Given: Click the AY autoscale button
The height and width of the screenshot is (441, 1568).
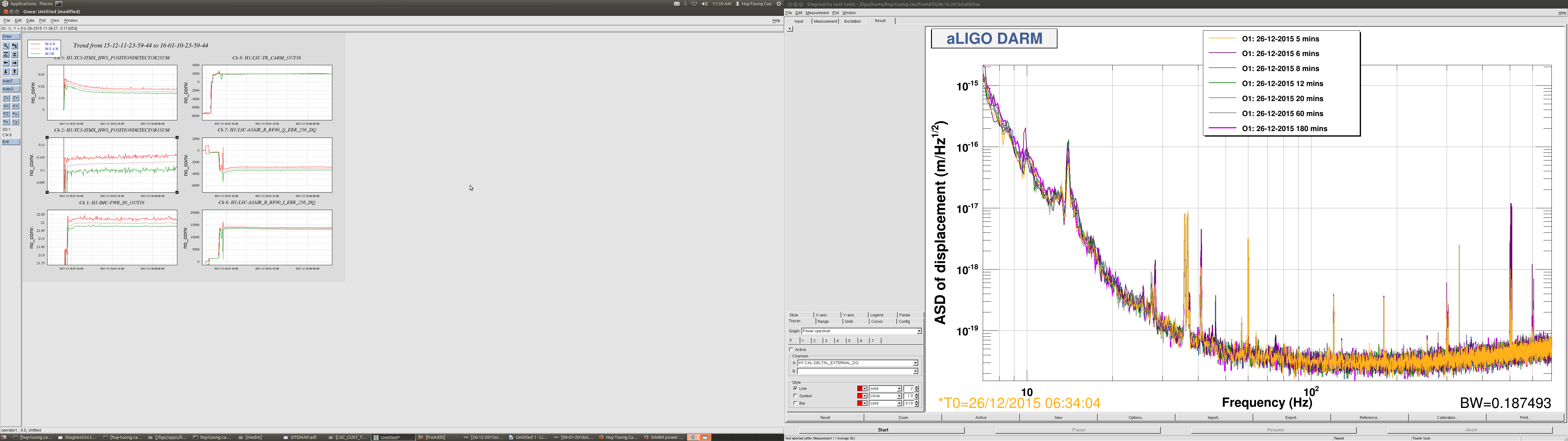Looking at the screenshot, I should click(15, 106).
